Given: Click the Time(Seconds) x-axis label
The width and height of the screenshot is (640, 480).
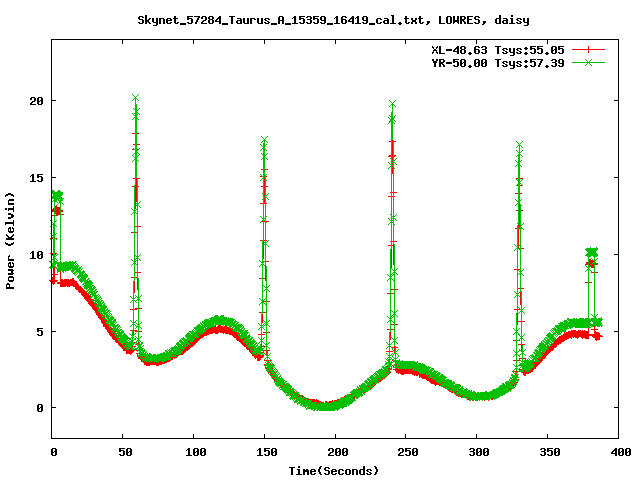Looking at the screenshot, I should 334,471.
